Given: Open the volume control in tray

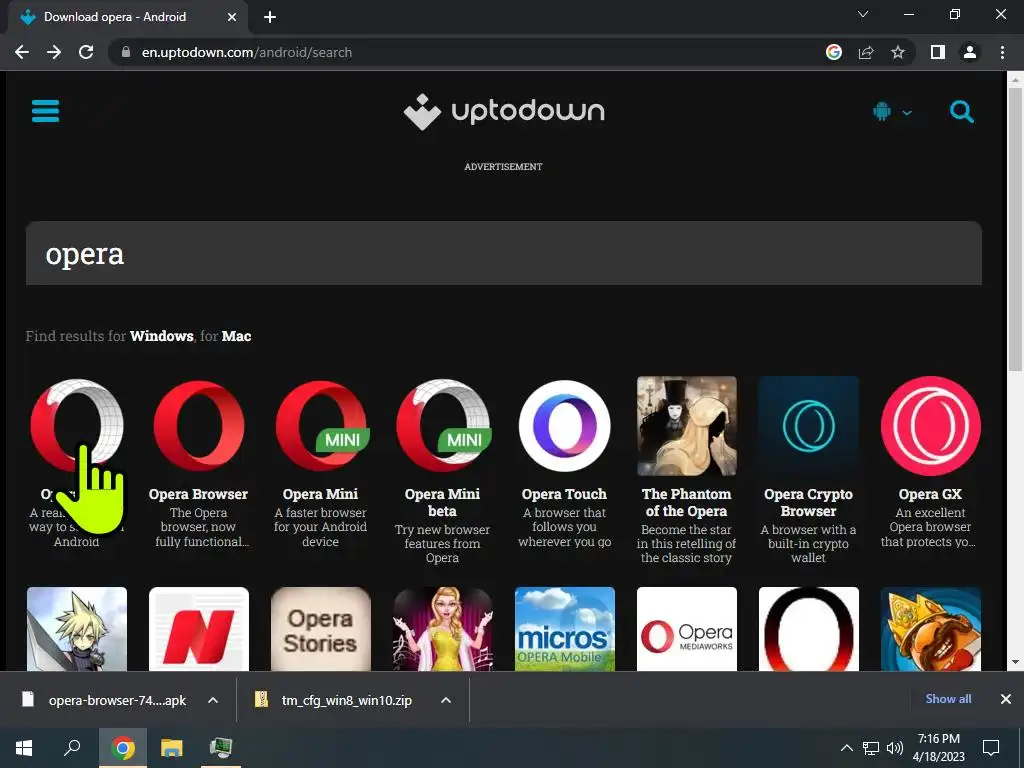Looking at the screenshot, I should click(895, 748).
